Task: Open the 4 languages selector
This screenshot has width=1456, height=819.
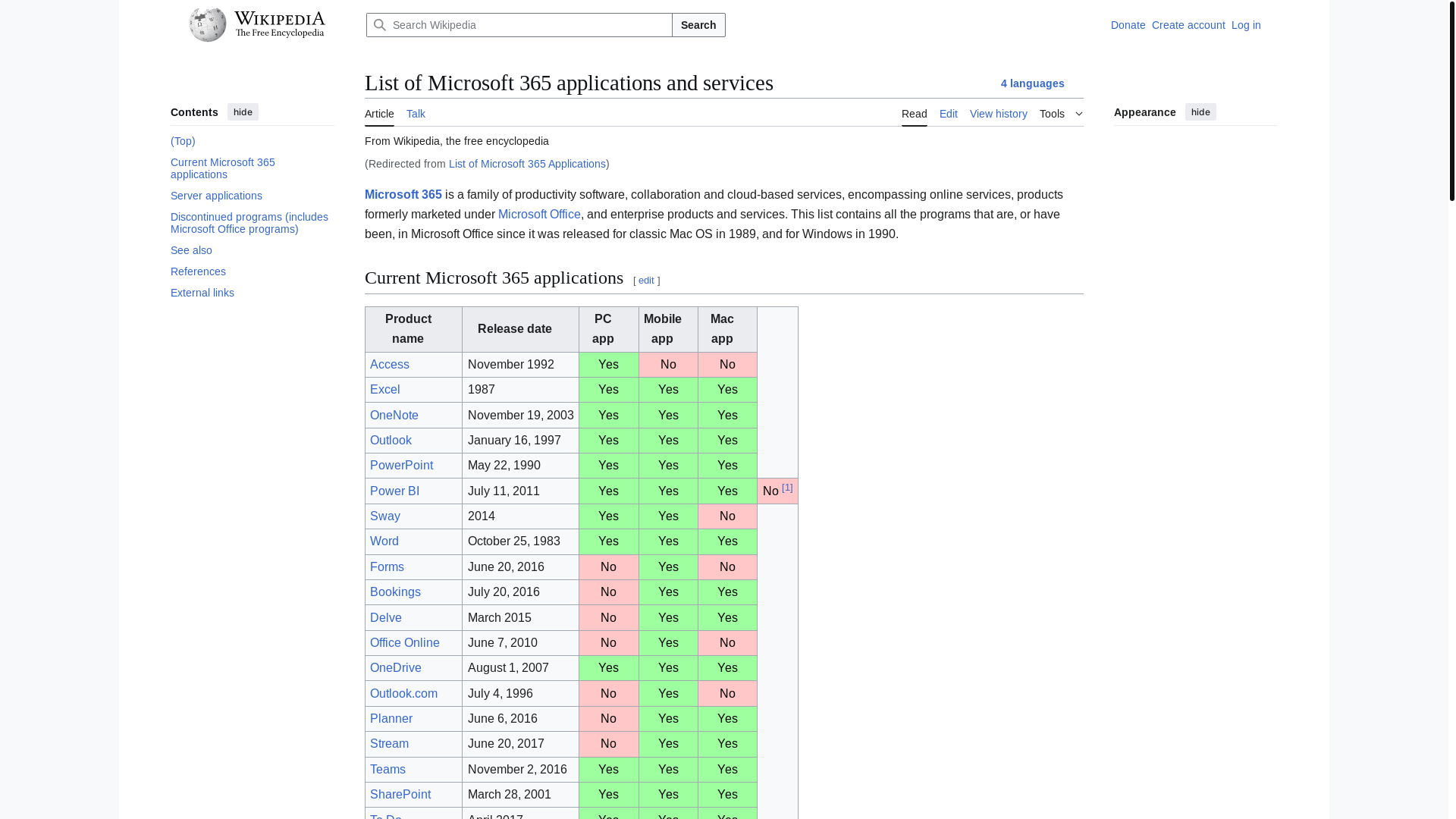Action: [x=1032, y=83]
